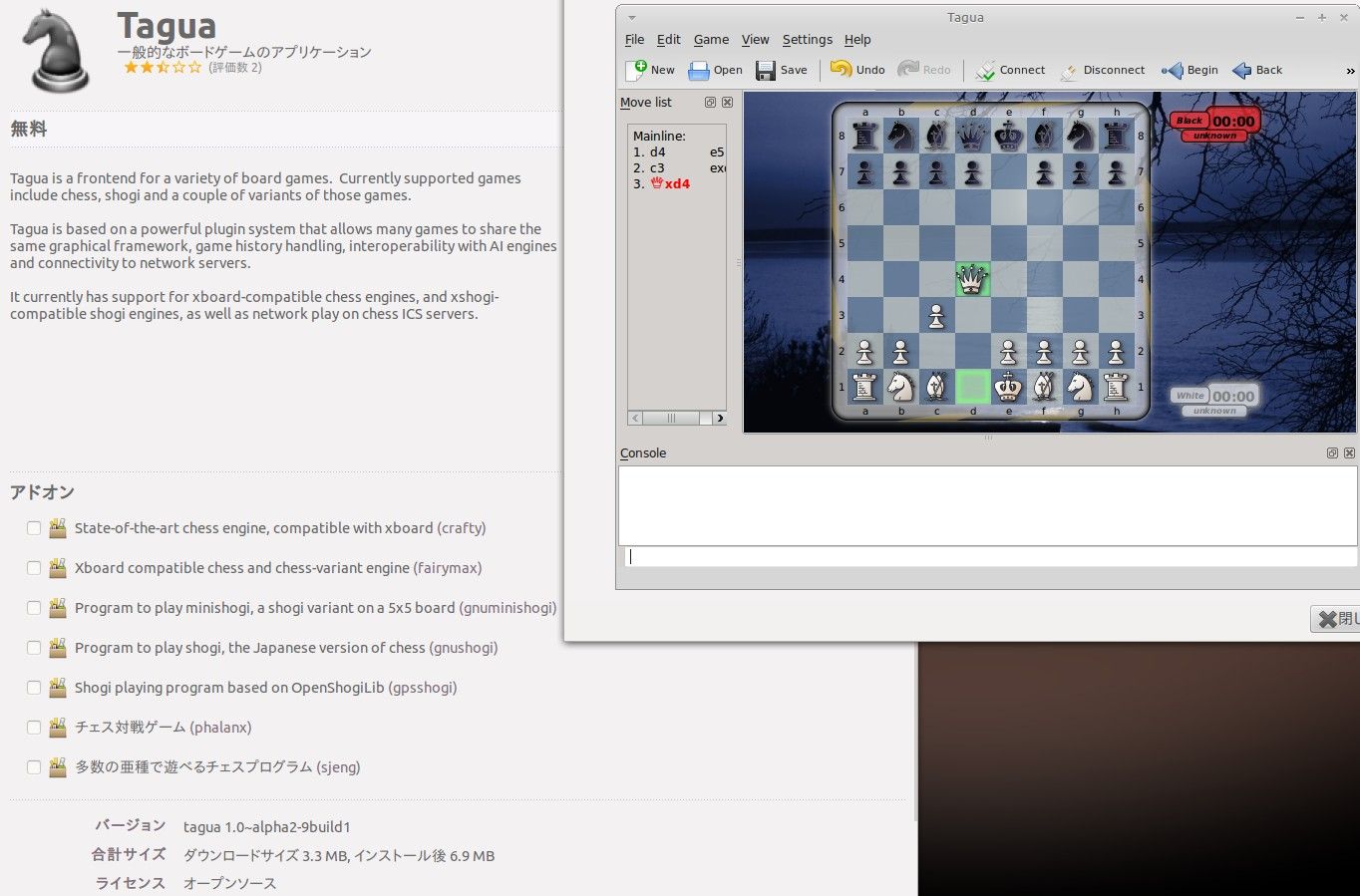Open the Settings menu
1360x896 pixels.
(x=807, y=40)
